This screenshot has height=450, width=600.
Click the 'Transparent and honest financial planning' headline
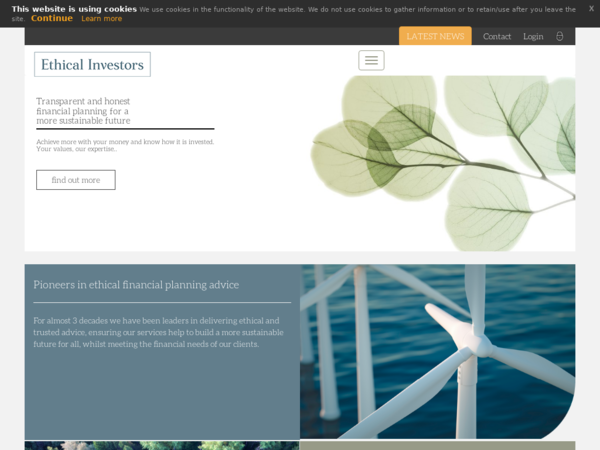(x=83, y=111)
